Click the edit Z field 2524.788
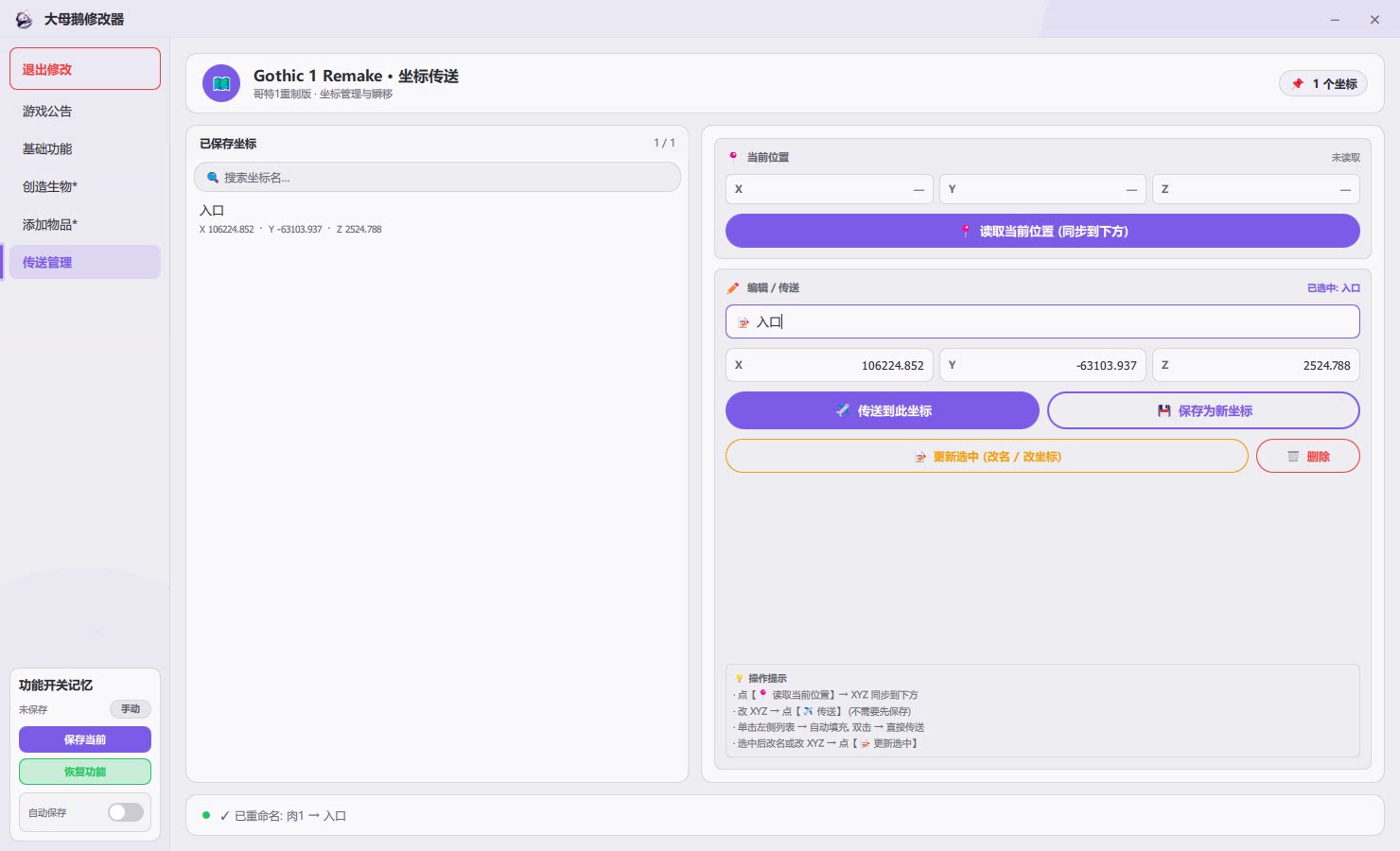The height and width of the screenshot is (851, 1400). click(1256, 365)
